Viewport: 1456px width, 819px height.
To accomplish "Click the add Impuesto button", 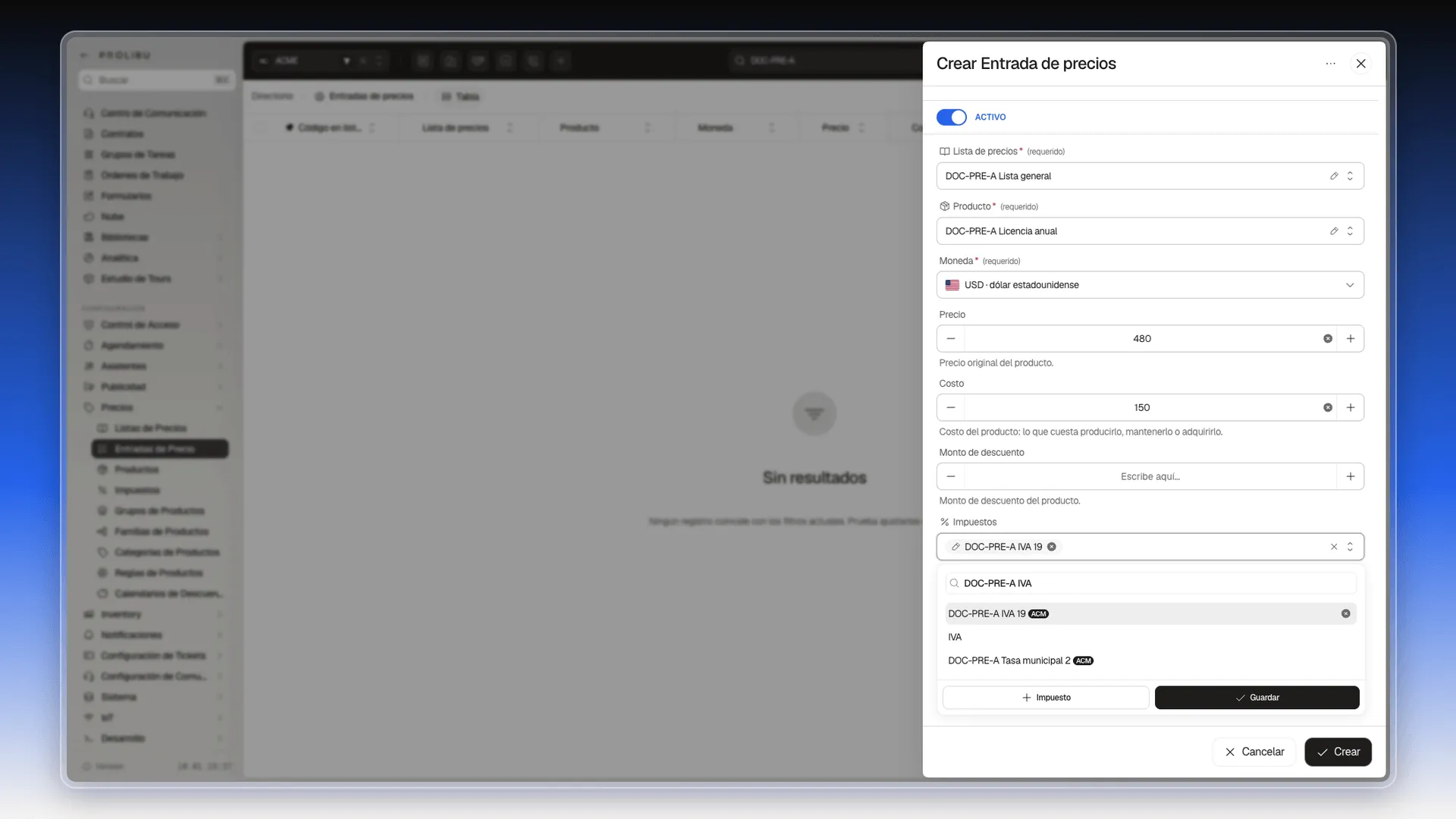I will pos(1046,698).
